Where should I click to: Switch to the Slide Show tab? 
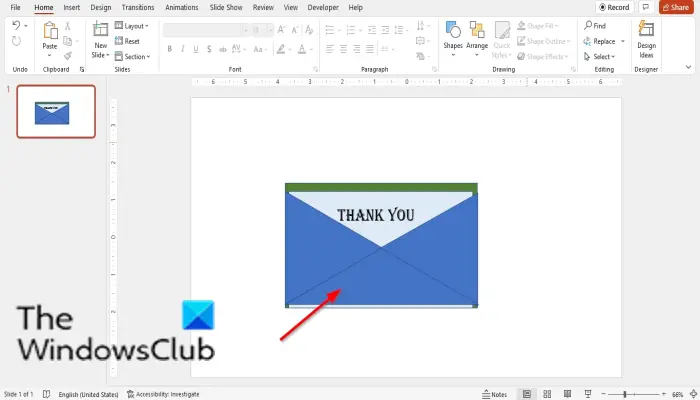click(x=226, y=7)
